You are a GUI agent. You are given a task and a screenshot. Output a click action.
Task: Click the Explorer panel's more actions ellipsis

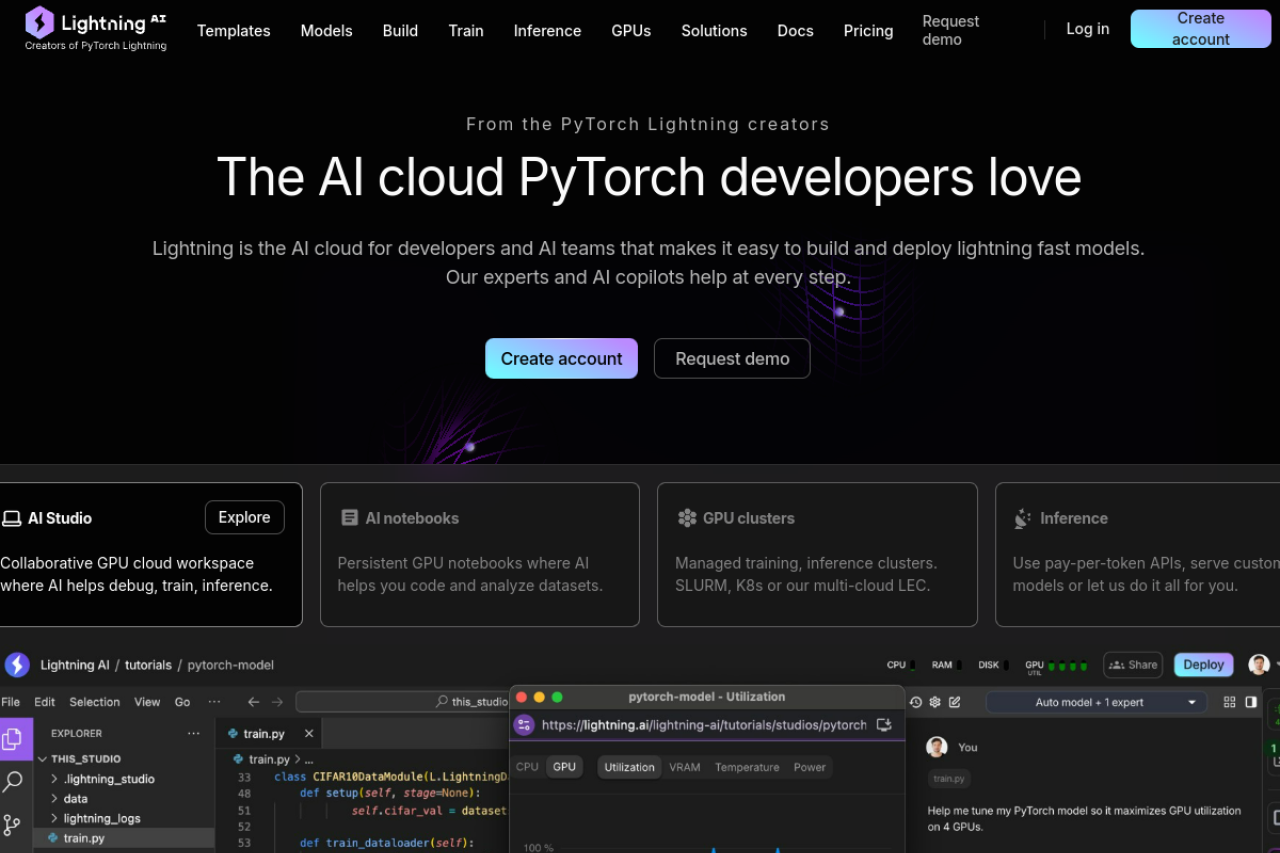193,733
